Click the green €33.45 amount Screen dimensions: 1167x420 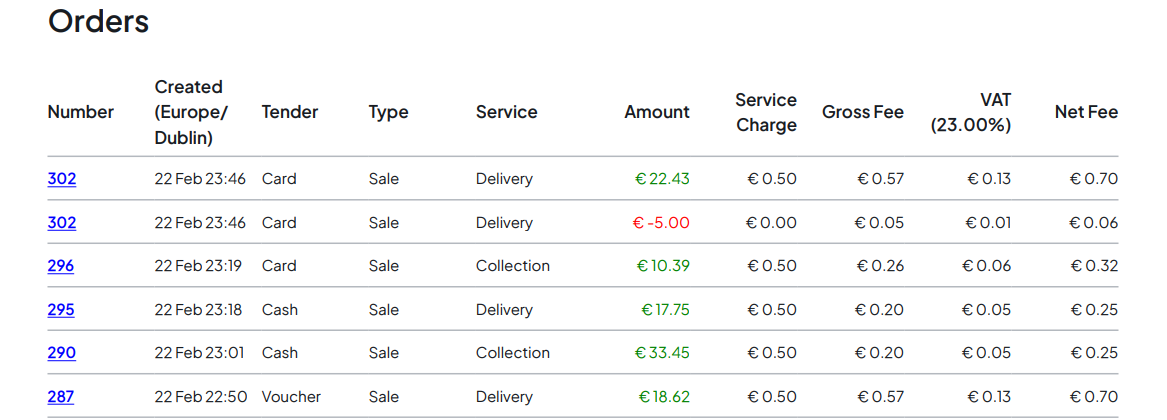[662, 353]
